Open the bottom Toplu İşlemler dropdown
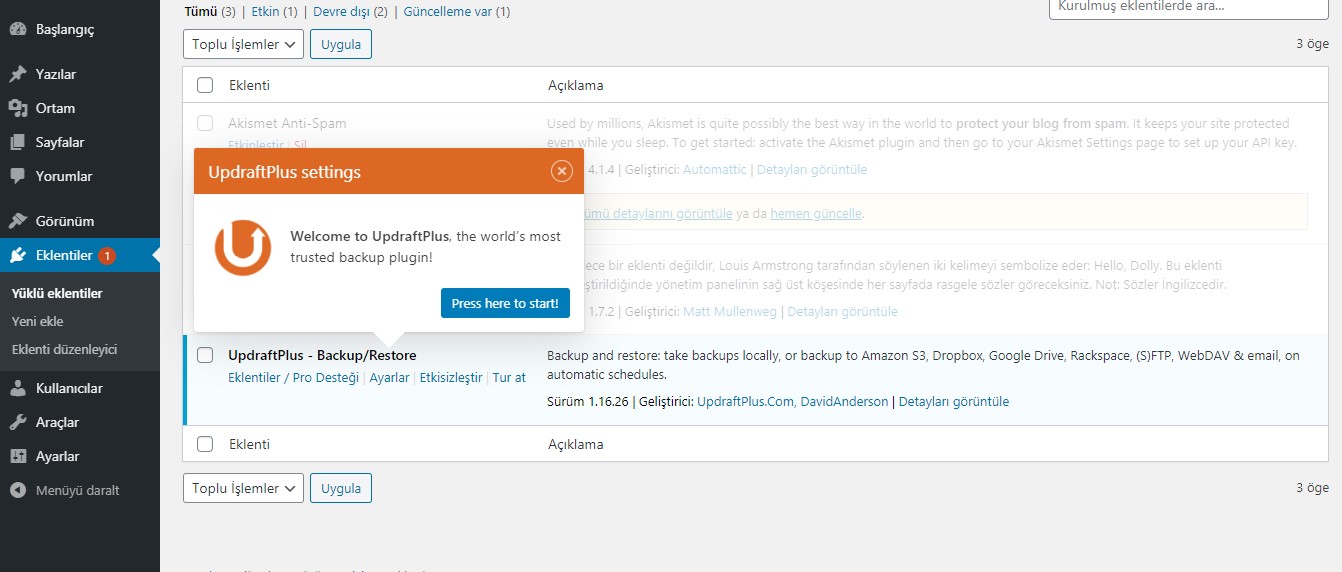Viewport: 1342px width, 572px height. pos(243,488)
